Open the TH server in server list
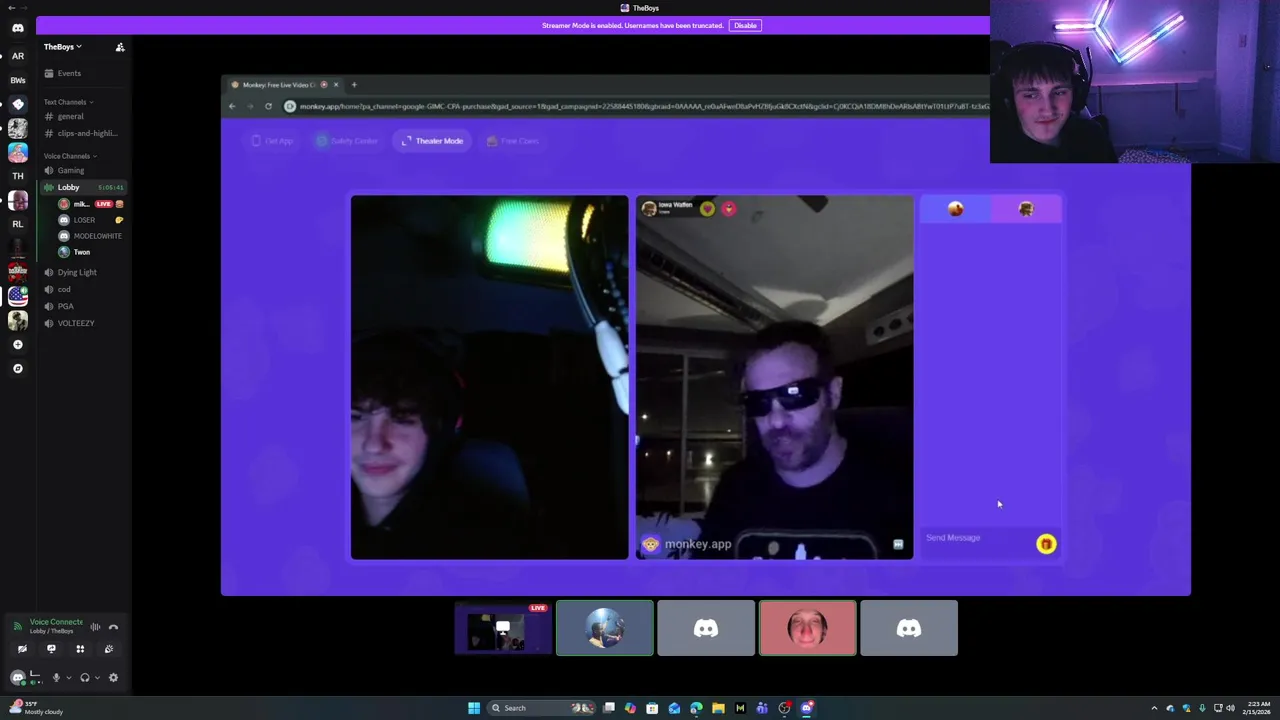Viewport: 1280px width, 720px height. click(x=17, y=176)
